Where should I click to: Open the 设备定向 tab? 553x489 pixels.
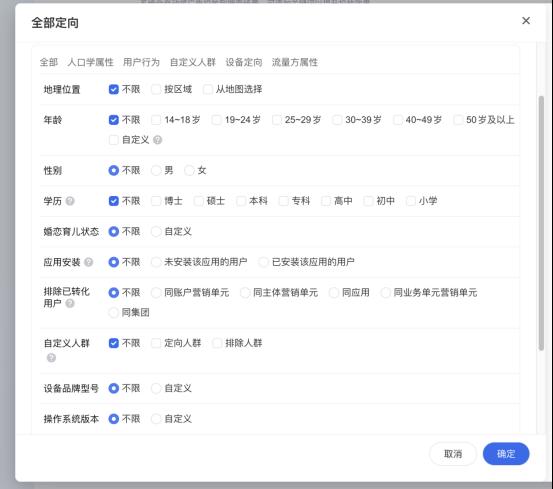[x=244, y=62]
